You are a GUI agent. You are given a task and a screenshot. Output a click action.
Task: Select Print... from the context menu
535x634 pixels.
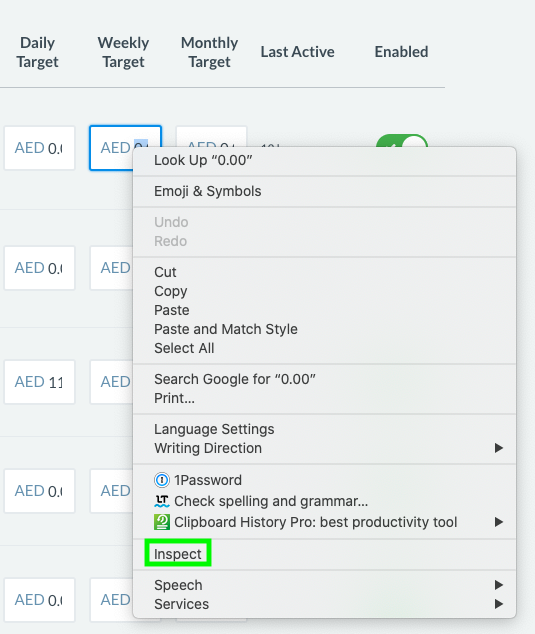tap(174, 398)
